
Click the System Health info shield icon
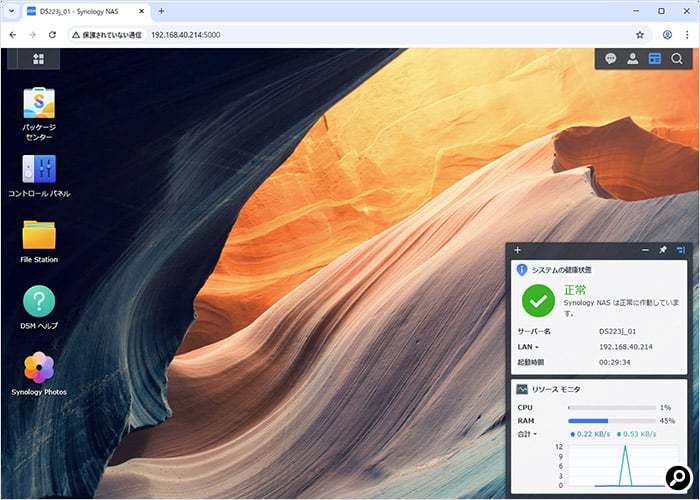521,270
